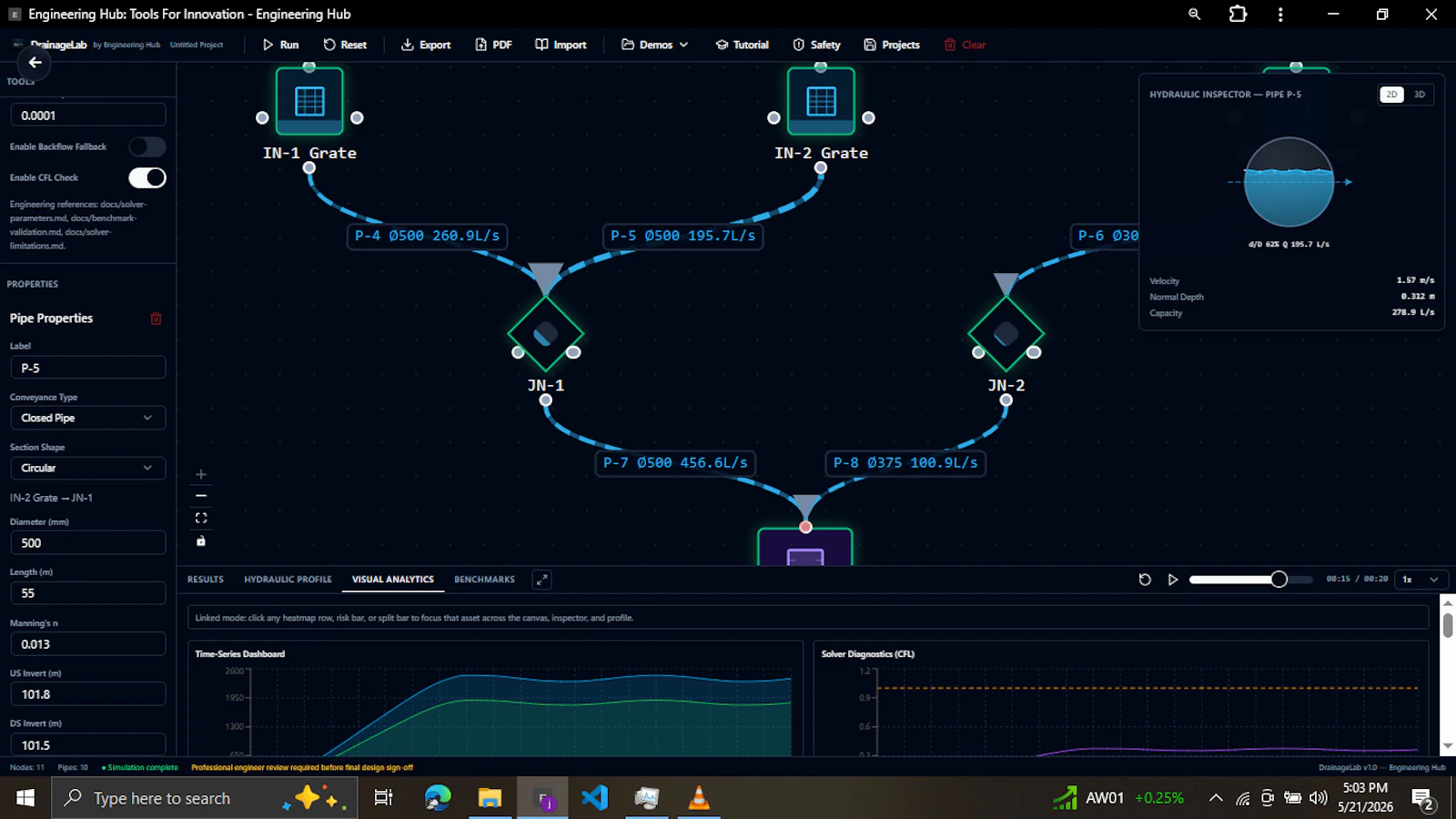Toggle Enable Backflow Fallback switch
1456x819 pixels.
point(147,147)
